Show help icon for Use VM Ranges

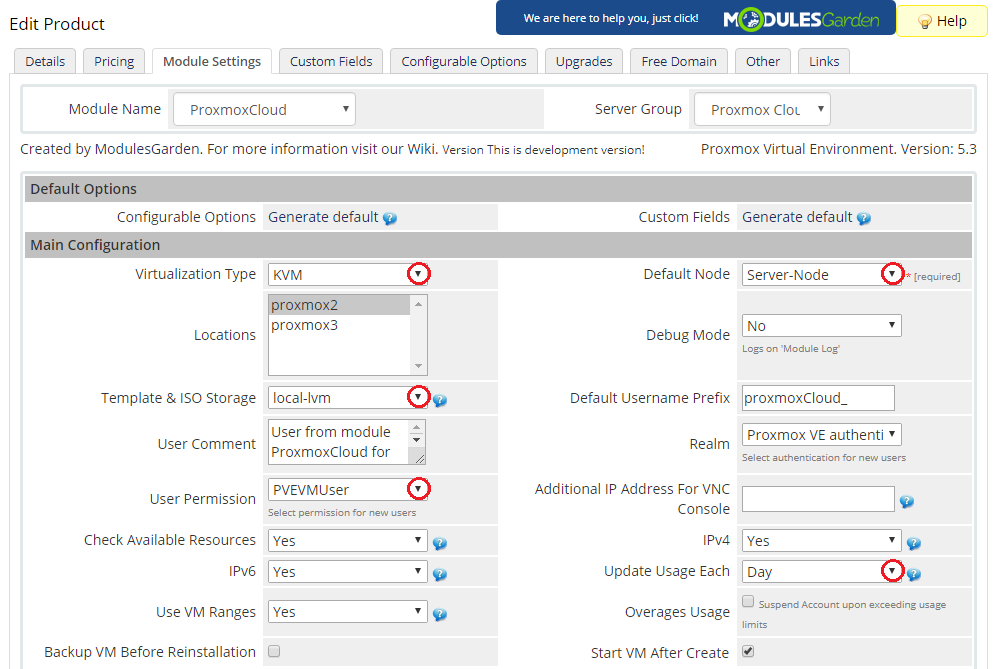coord(440,614)
